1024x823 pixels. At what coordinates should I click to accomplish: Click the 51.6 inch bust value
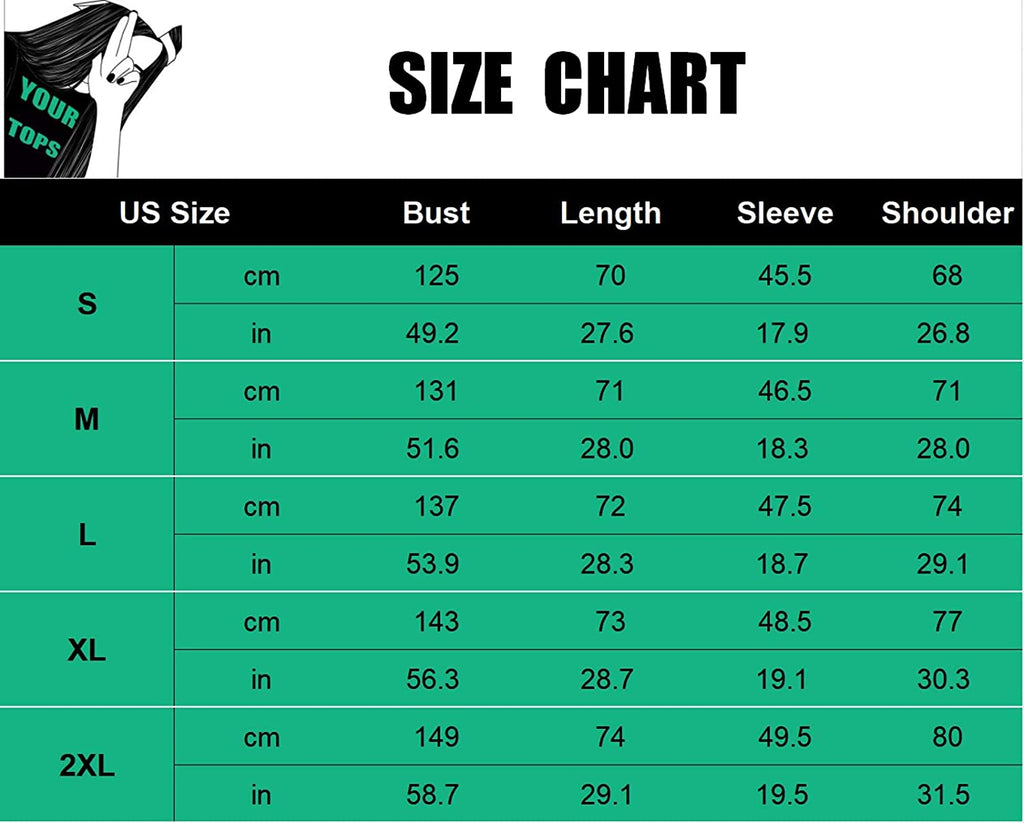pos(432,449)
